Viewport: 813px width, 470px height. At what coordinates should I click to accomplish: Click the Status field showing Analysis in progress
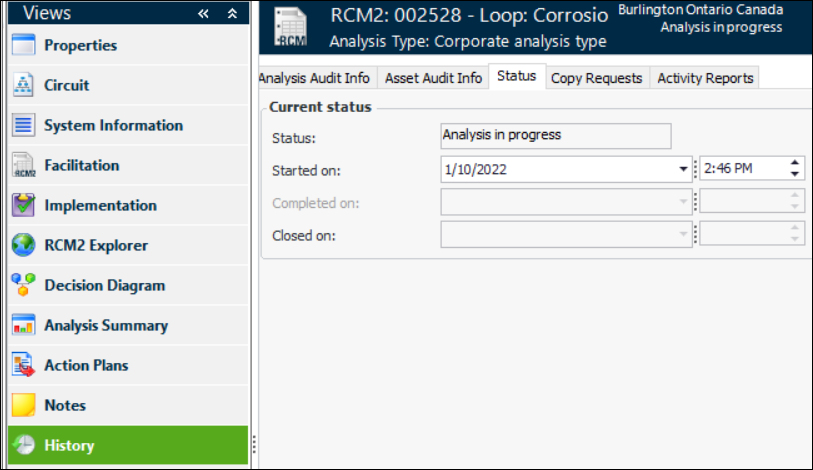click(556, 136)
